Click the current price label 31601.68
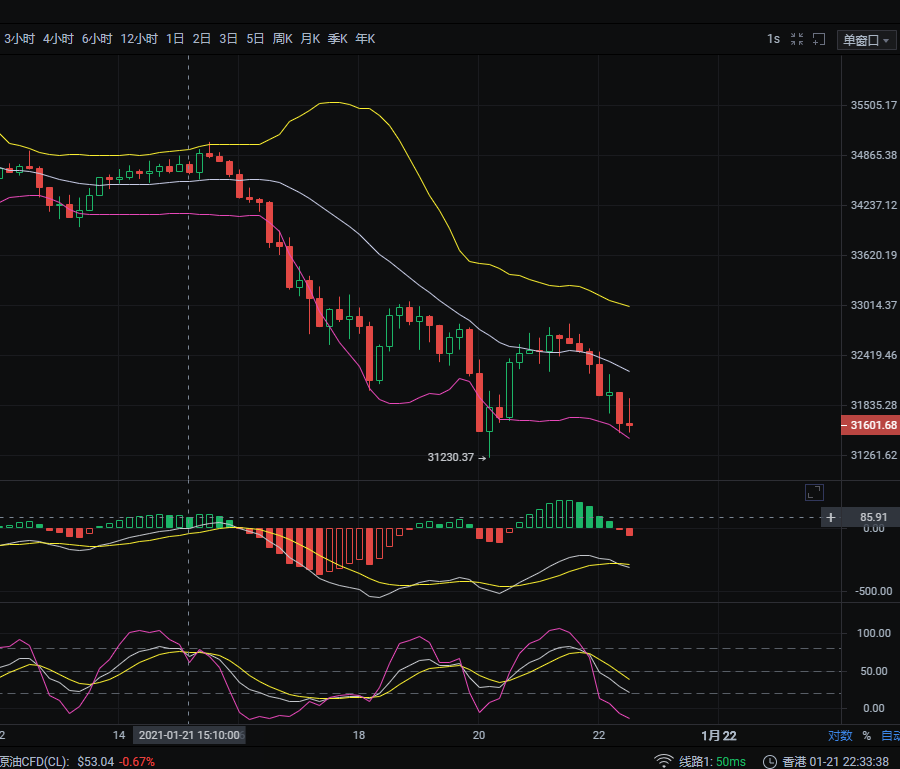This screenshot has width=900, height=769. tap(870, 426)
